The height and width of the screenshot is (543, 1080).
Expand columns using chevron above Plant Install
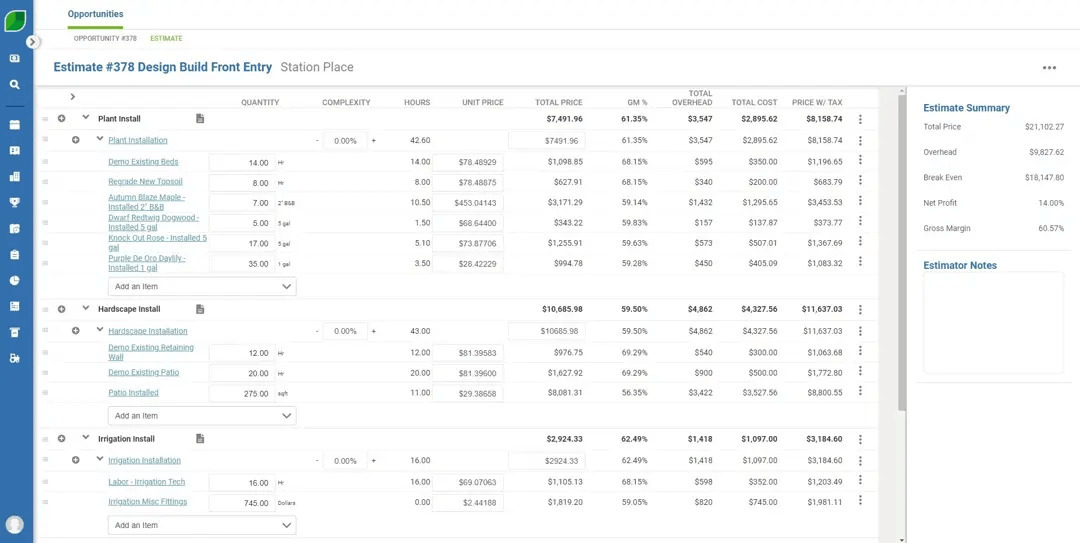[73, 96]
